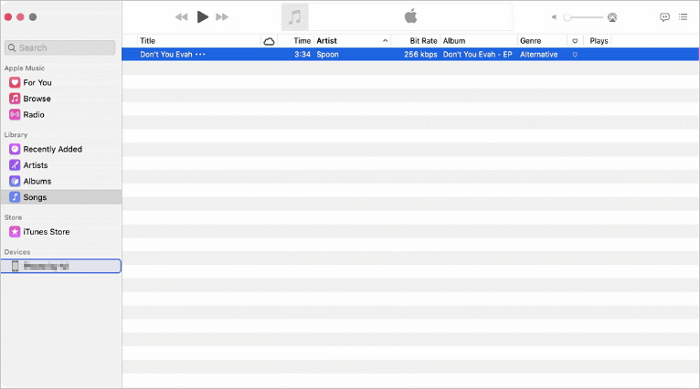Focus the Search field
Image resolution: width=700 pixels, height=389 pixels.
tap(60, 48)
